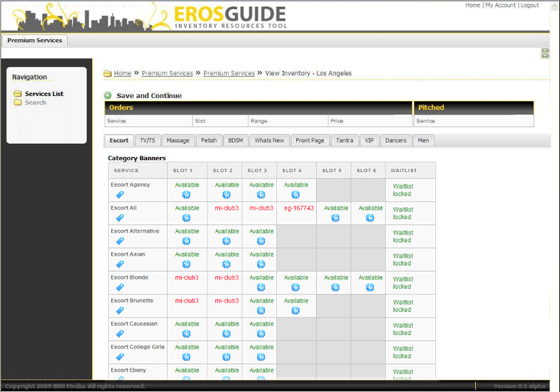The height and width of the screenshot is (392, 560).
Task: Open the Tantra tab
Action: (344, 141)
